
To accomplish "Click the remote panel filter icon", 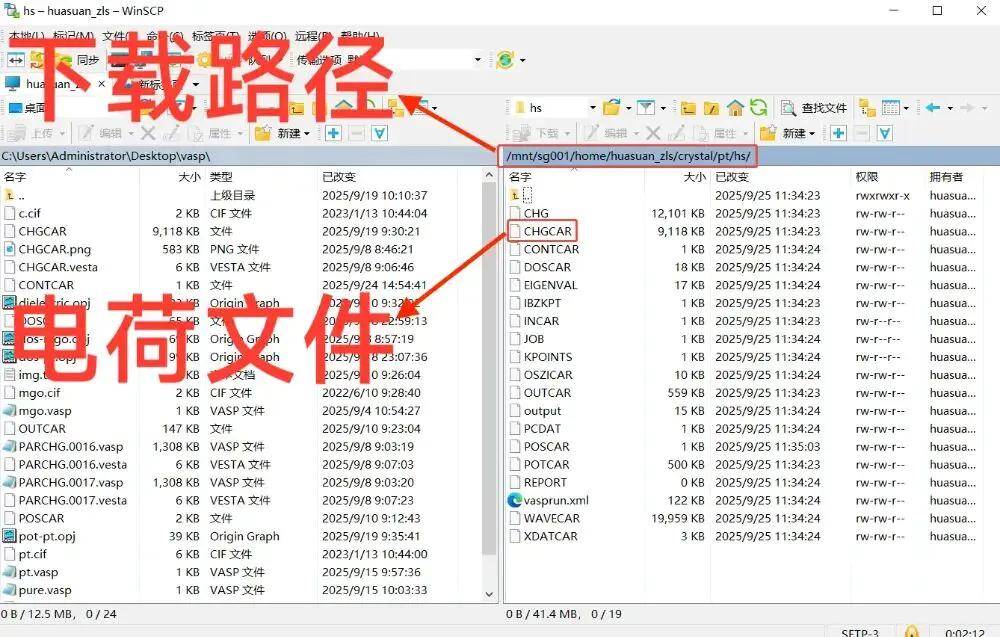I will (x=642, y=108).
